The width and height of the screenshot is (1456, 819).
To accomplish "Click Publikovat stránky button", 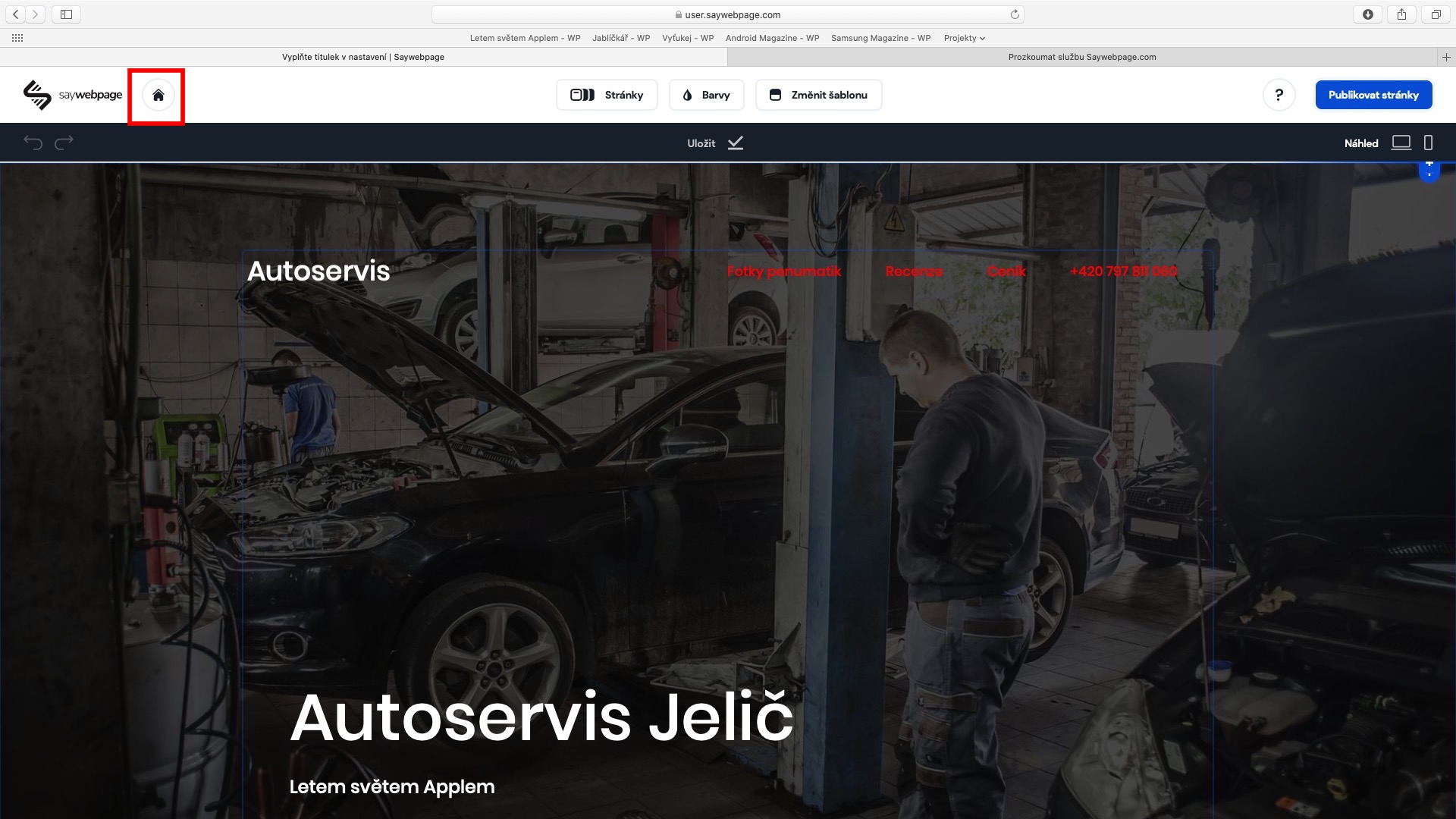I will coord(1373,96).
